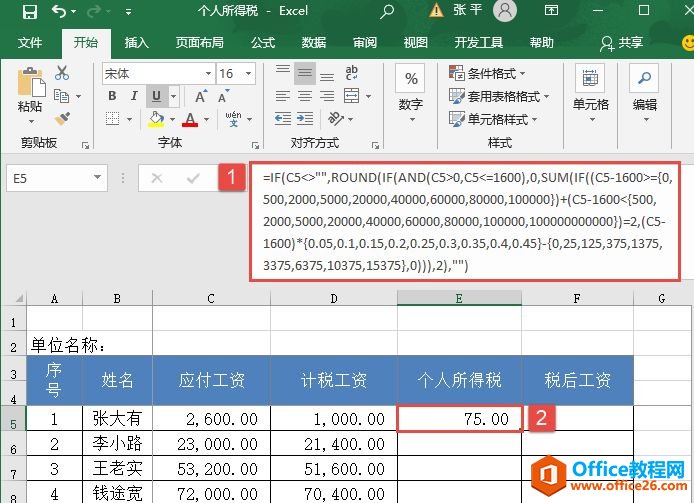Apply the red font color
694x503 pixels.
point(190,119)
